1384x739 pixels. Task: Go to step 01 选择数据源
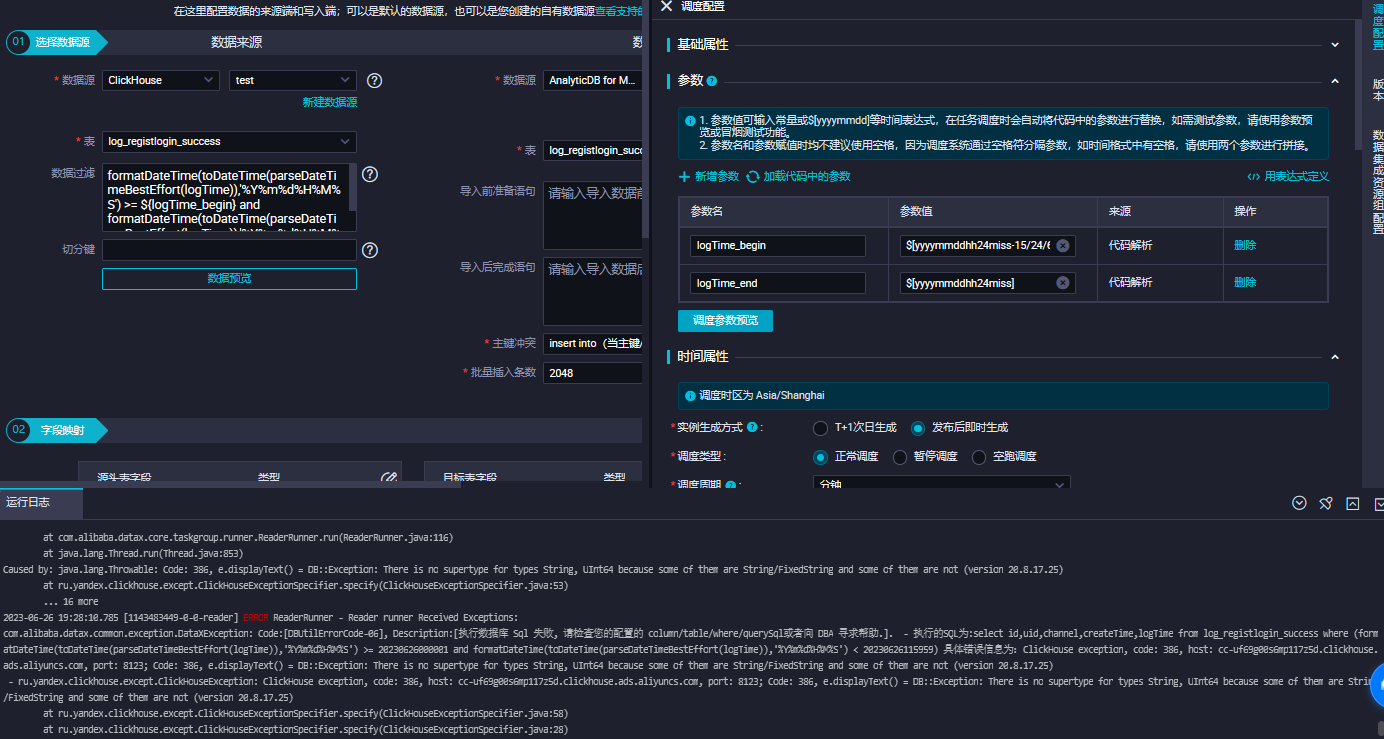pyautogui.click(x=56, y=42)
